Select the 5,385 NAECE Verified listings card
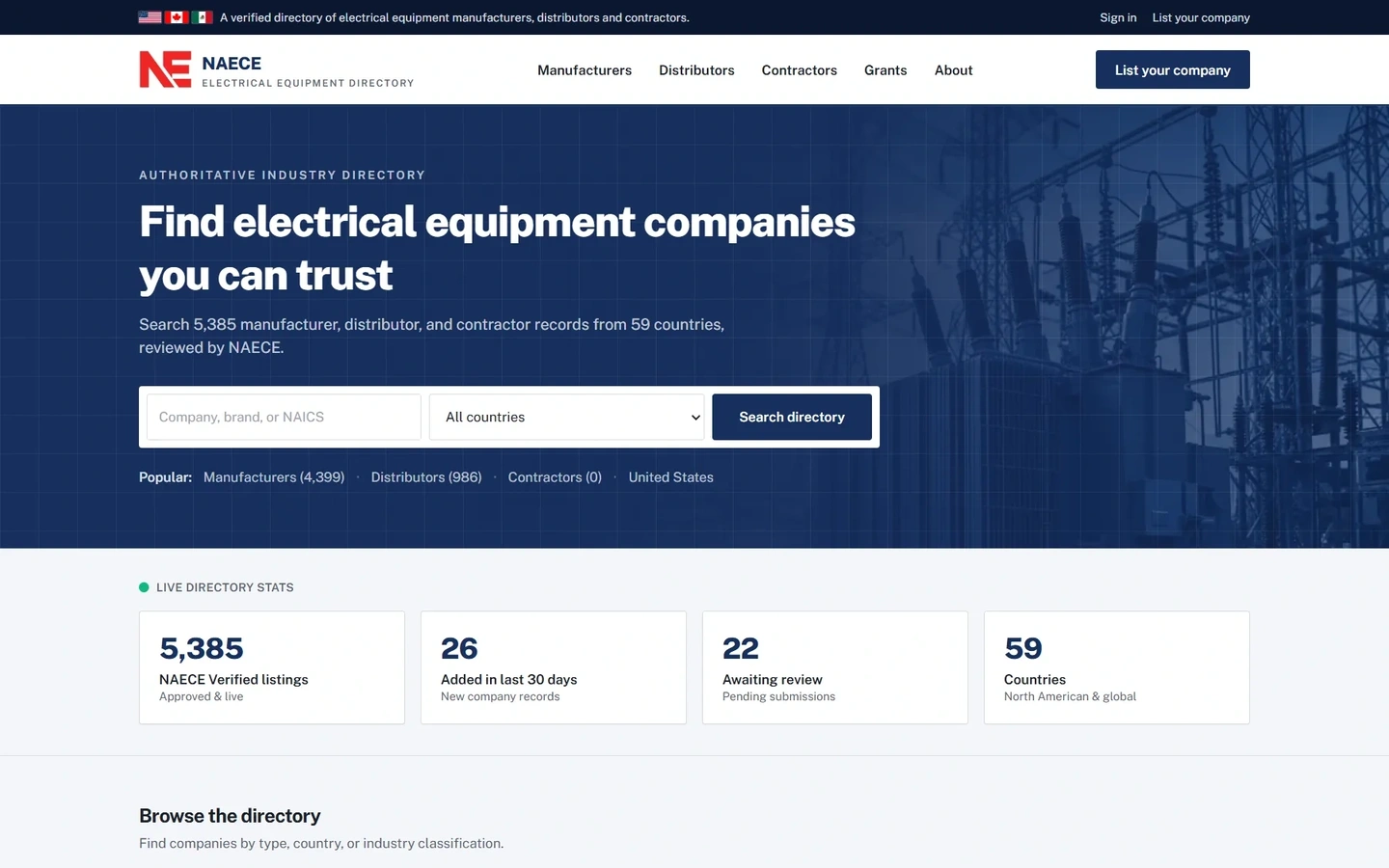Screen dimensions: 1389x868 coord(272,667)
